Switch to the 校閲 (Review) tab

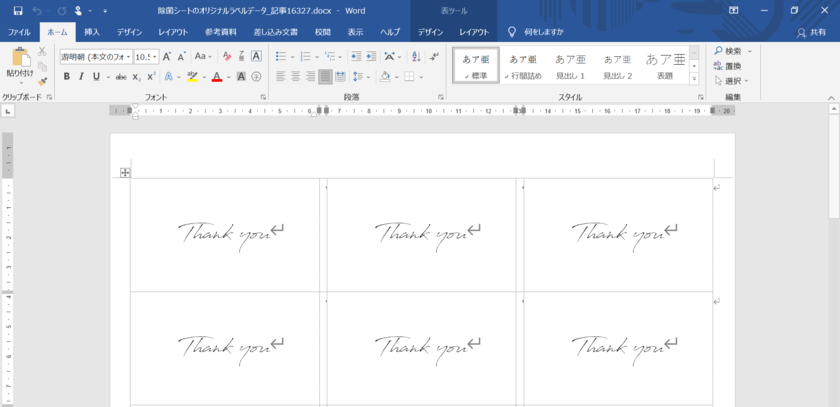[x=322, y=32]
